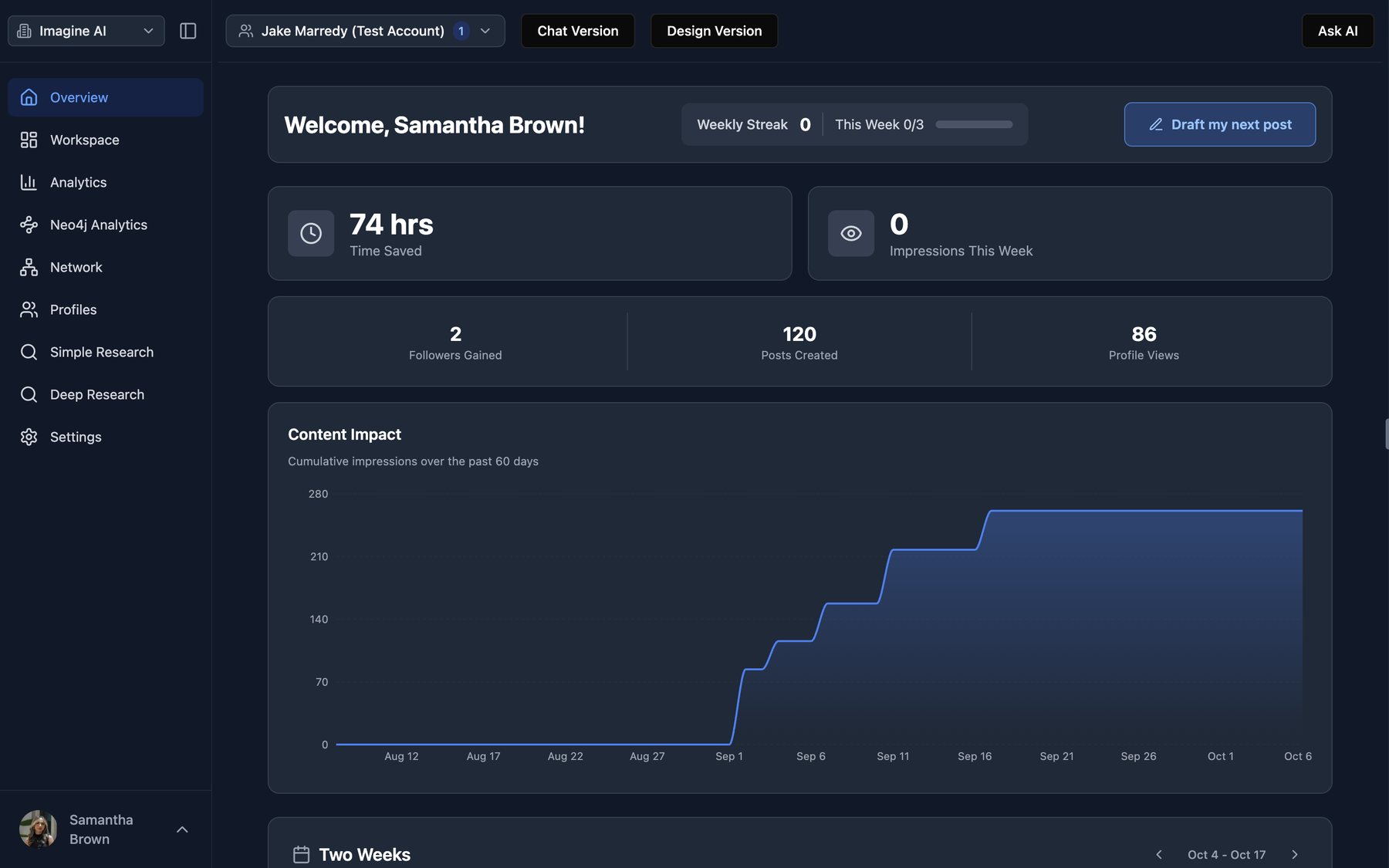This screenshot has width=1389, height=868.
Task: Click the 86 Profile Views stat
Action: [x=1144, y=343]
